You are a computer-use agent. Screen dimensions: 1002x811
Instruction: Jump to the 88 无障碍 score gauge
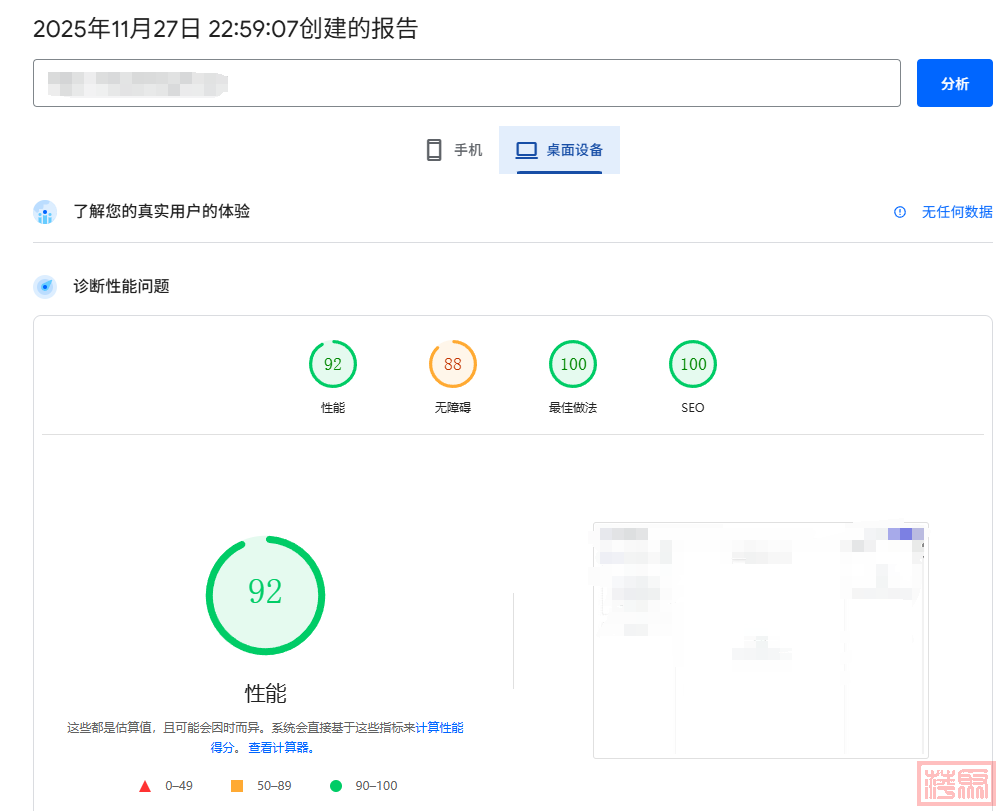(453, 364)
